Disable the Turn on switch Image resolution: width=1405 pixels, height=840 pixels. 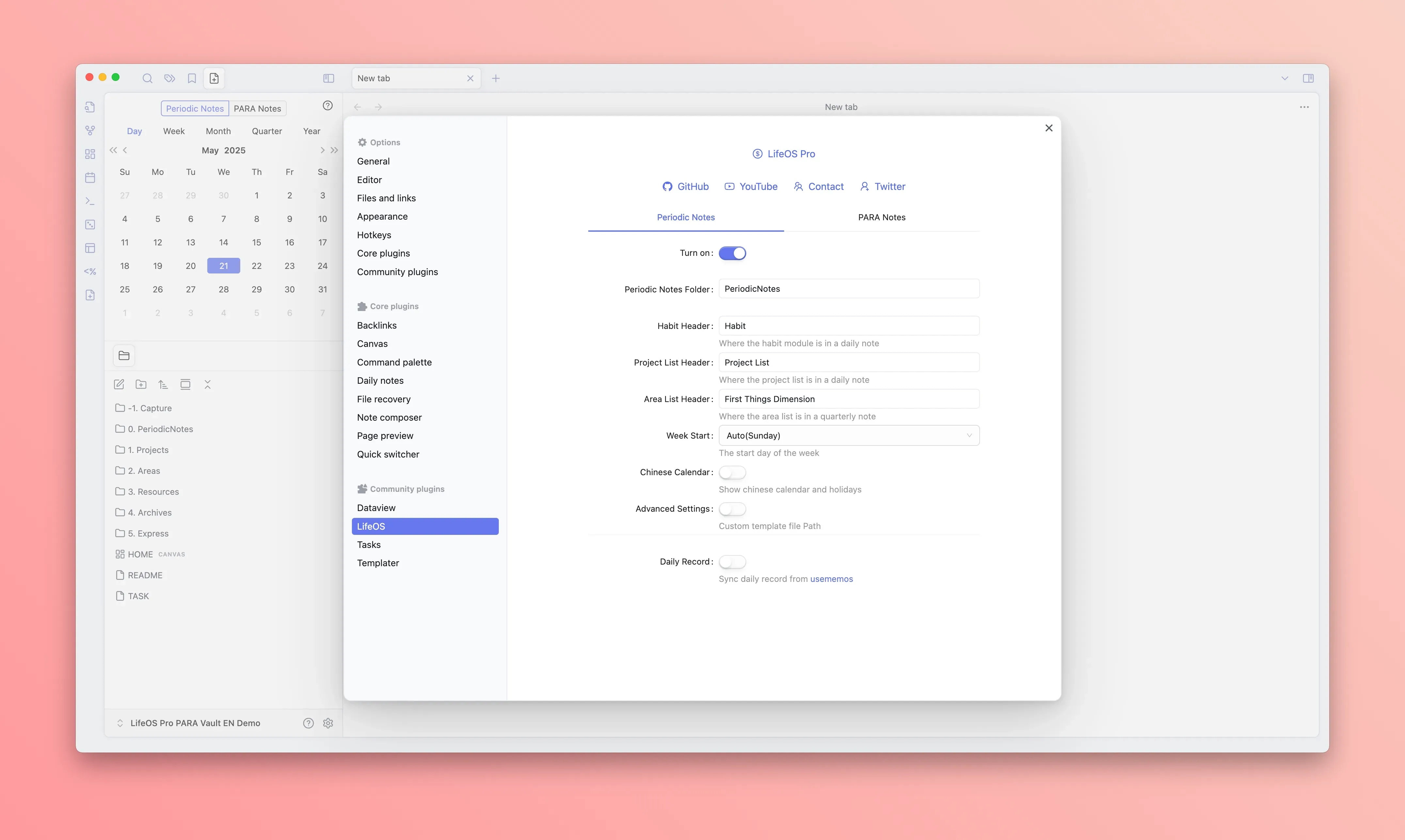tap(732, 253)
